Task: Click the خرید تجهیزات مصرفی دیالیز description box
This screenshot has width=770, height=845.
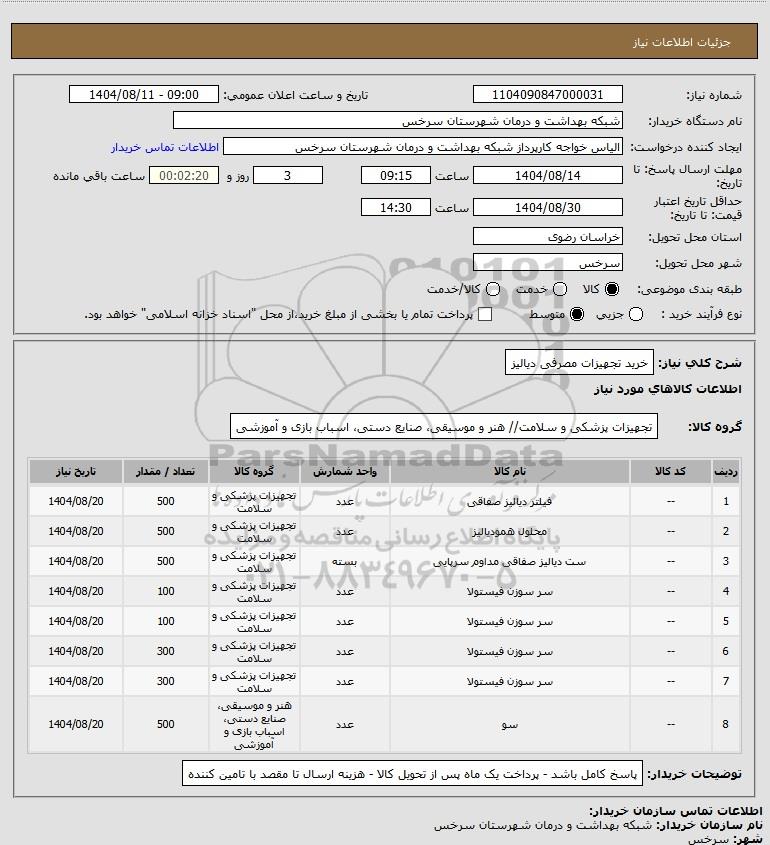Action: [579, 363]
